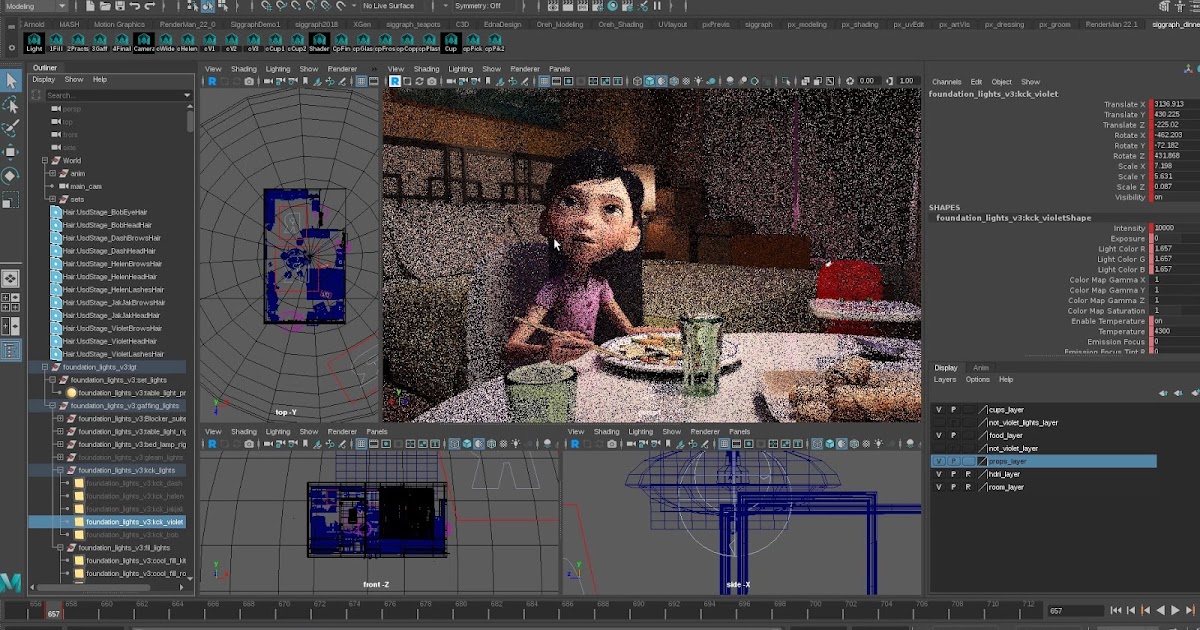This screenshot has width=1200, height=630.
Task: Select the Shader shelf icon
Action: 318,44
